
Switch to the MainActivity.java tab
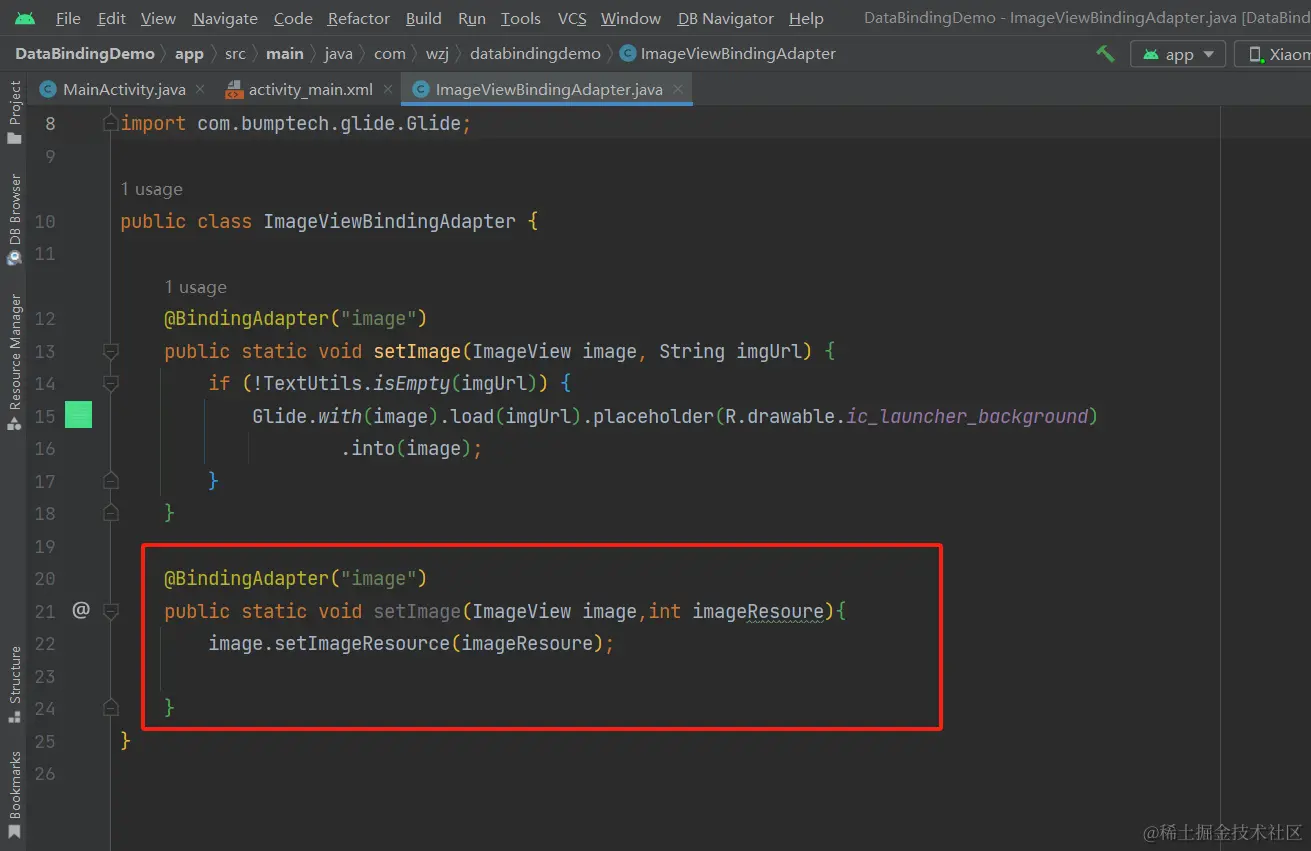[124, 90]
